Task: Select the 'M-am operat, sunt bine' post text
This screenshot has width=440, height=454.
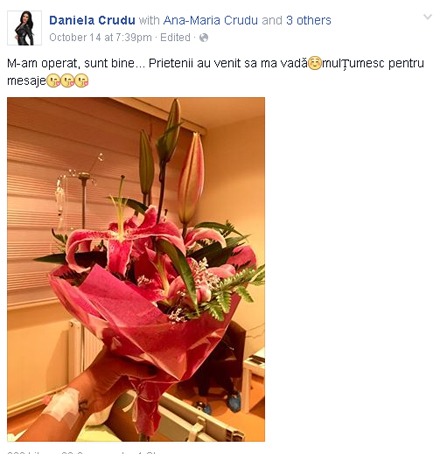Action: [x=71, y=63]
